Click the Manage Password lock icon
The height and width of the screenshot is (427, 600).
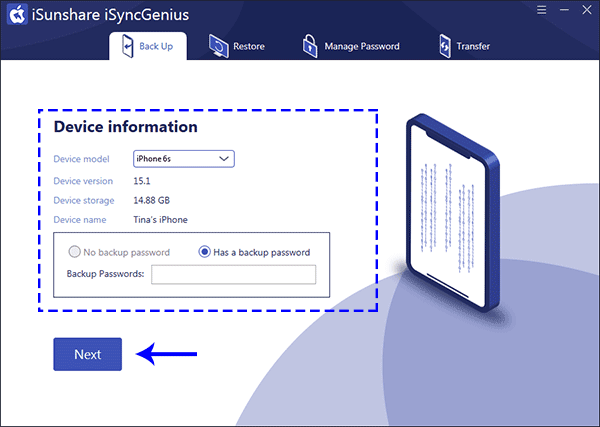pyautogui.click(x=310, y=46)
